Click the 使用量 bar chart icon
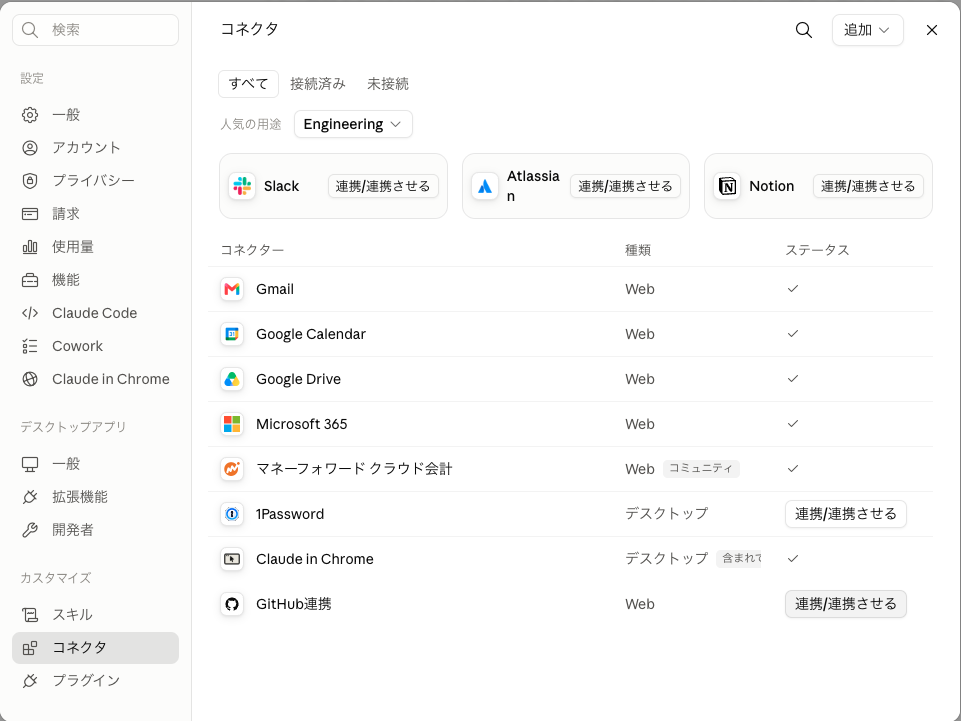 pos(30,247)
